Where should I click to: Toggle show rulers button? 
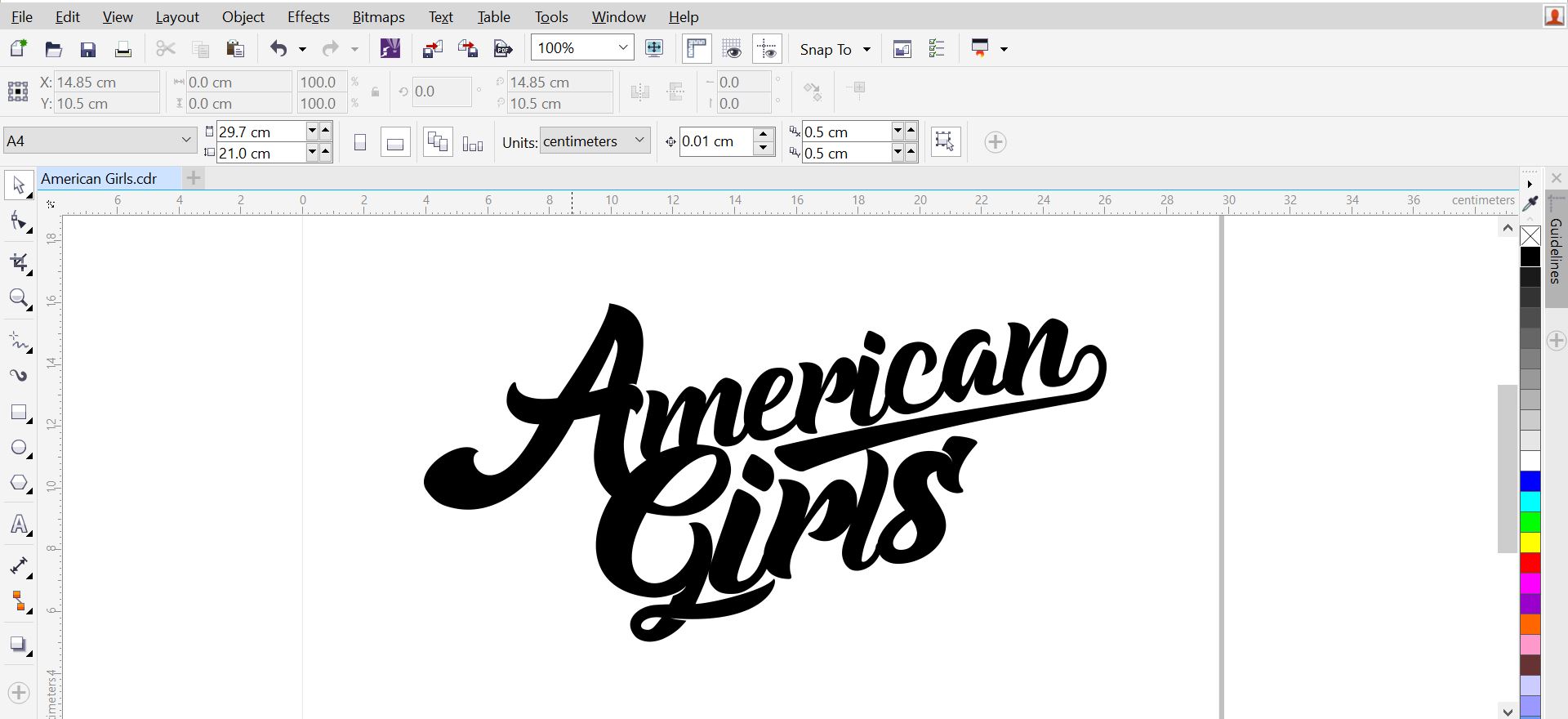click(697, 49)
